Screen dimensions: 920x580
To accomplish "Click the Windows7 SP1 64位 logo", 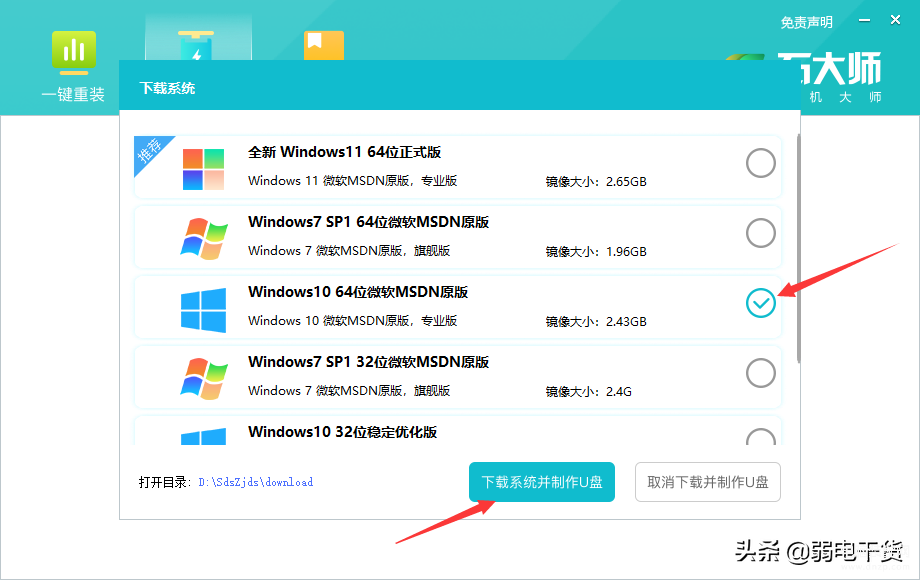I will [x=204, y=239].
